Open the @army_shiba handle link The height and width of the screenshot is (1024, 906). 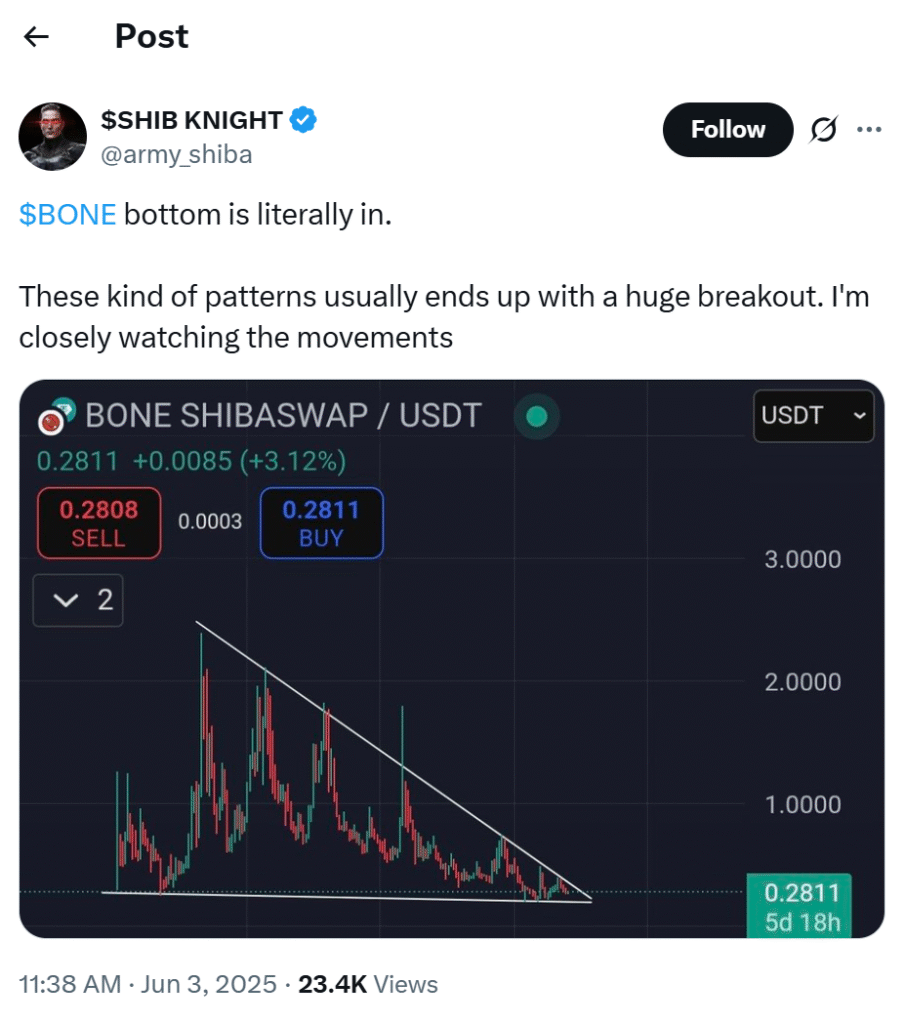[x=176, y=155]
